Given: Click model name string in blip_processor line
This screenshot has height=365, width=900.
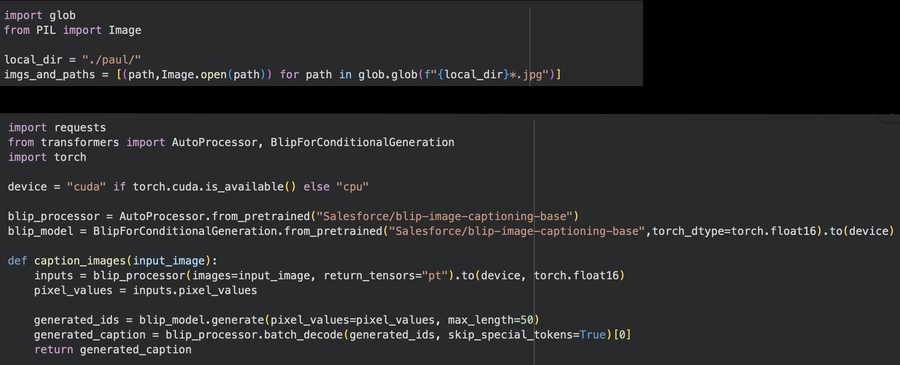Looking at the screenshot, I should click(x=444, y=217).
